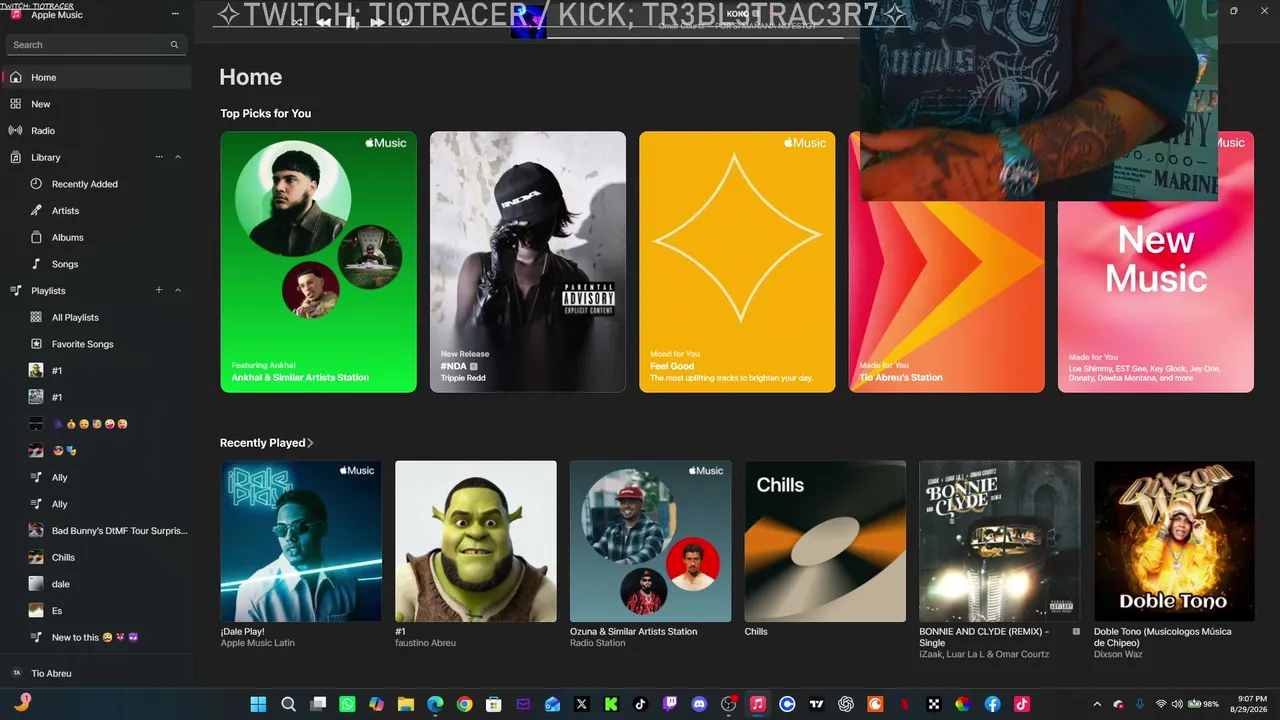This screenshot has width=1280, height=720.
Task: Open Facebook from the taskbar
Action: tap(992, 704)
